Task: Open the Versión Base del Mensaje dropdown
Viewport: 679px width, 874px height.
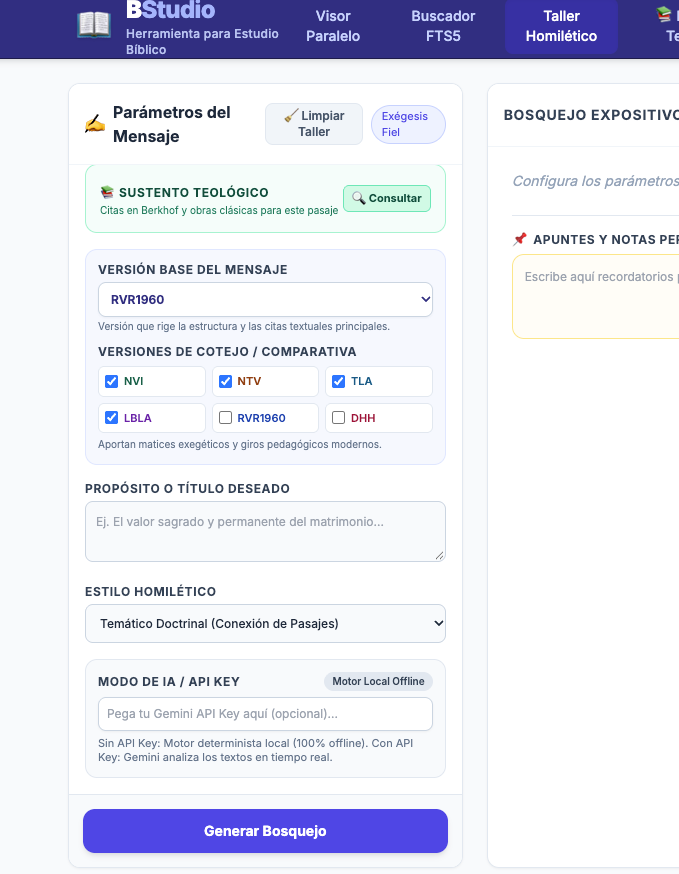Action: [265, 299]
